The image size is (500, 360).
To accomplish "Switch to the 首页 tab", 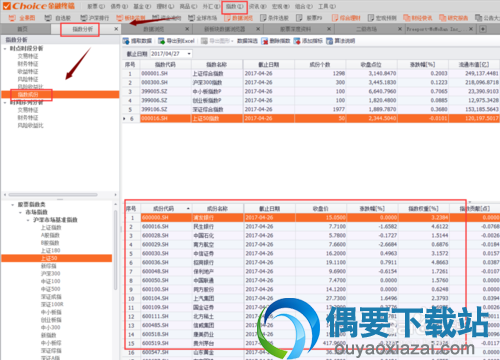I will point(23,29).
